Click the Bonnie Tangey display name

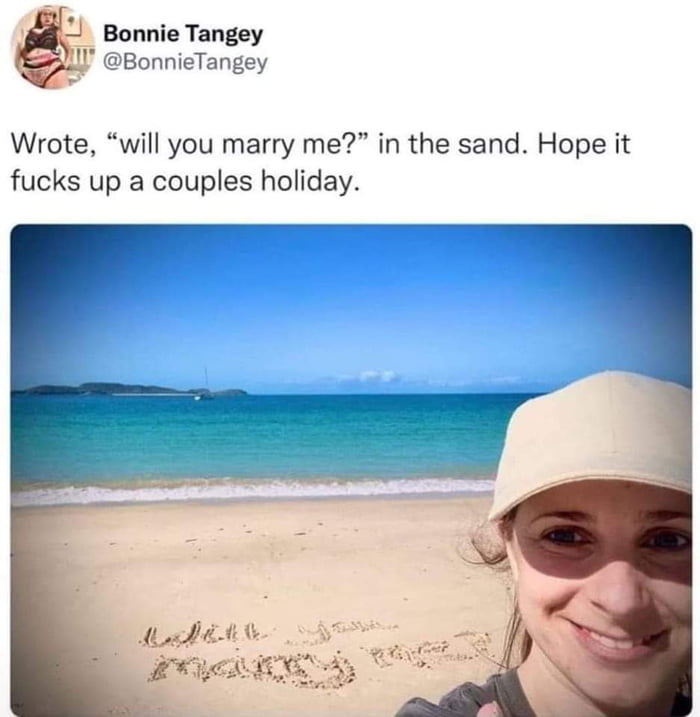tap(183, 33)
